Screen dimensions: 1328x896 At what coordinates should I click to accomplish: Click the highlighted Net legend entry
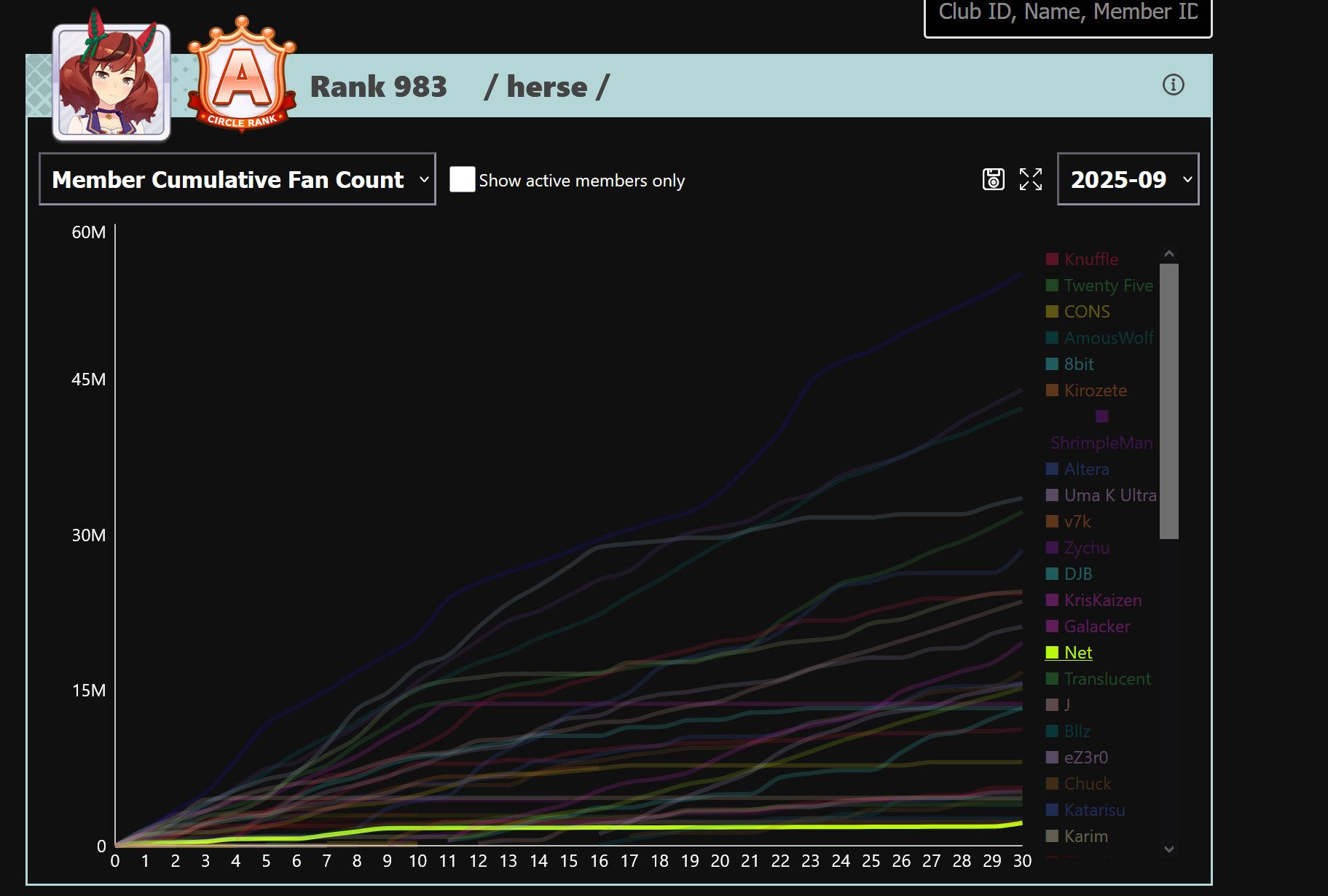click(1069, 653)
